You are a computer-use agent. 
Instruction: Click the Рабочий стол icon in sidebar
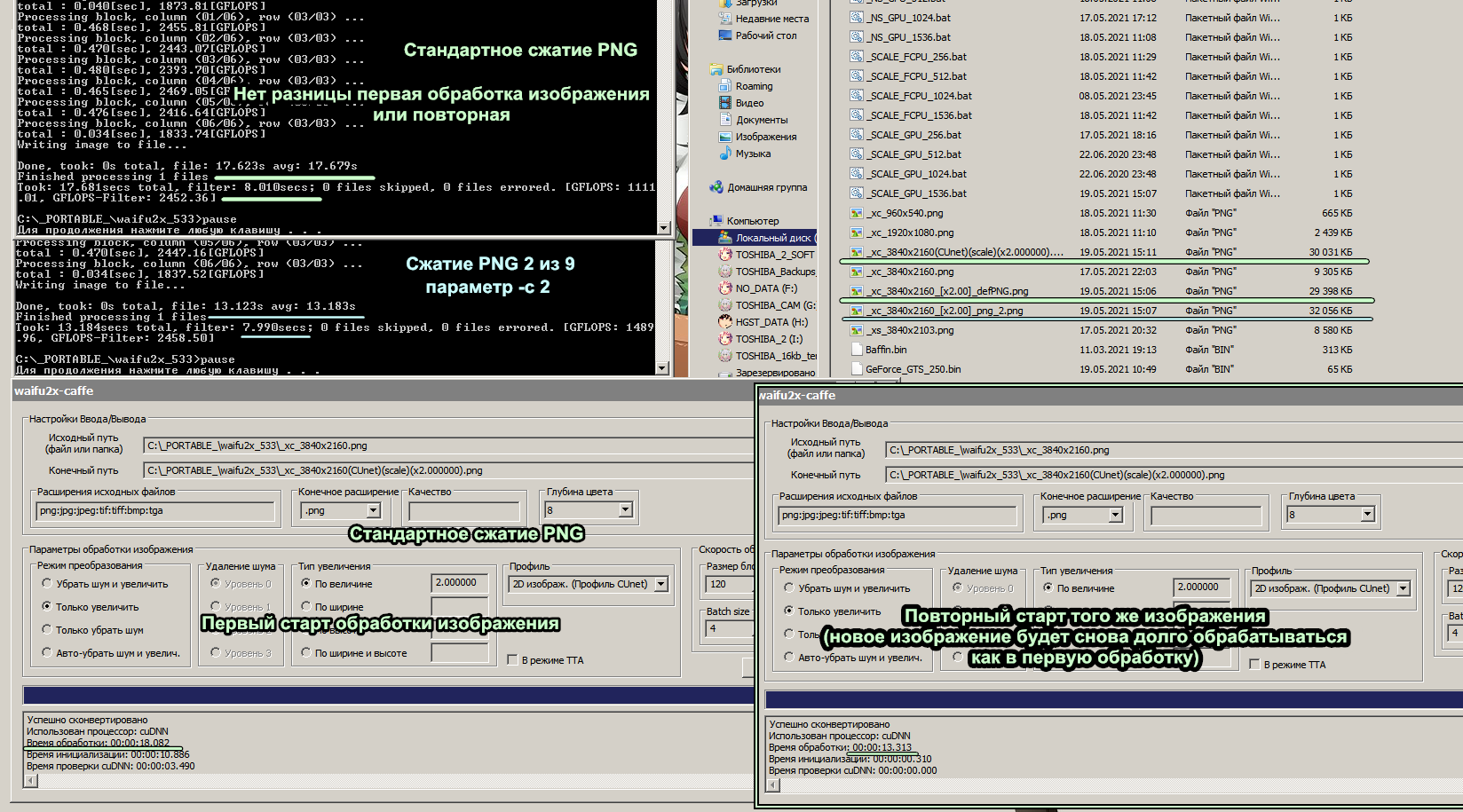point(725,35)
